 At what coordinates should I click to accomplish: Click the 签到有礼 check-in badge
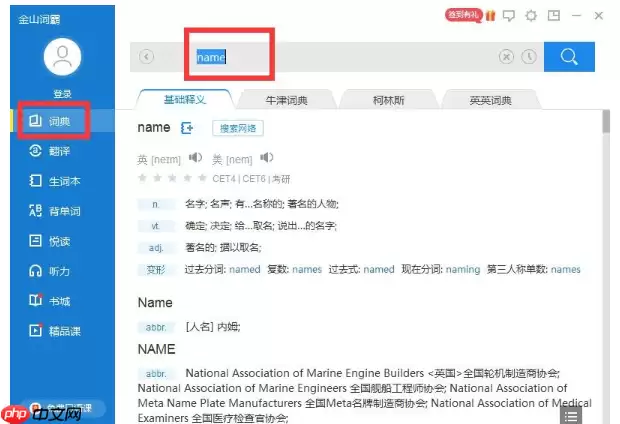point(463,15)
